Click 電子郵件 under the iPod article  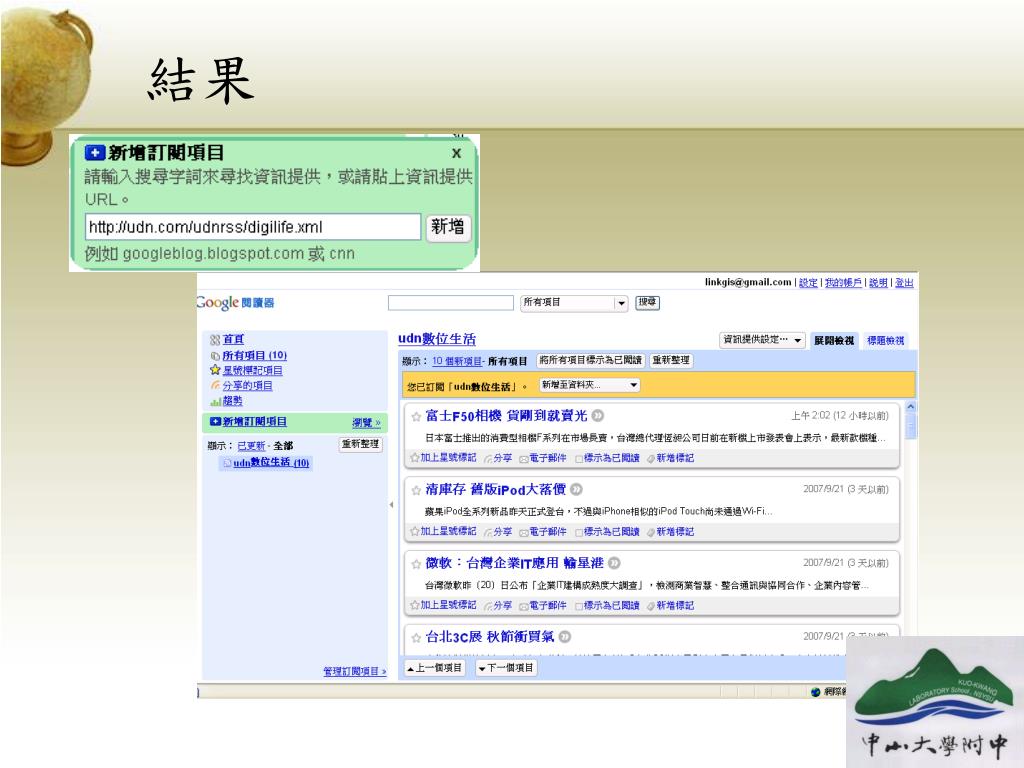pos(543,532)
